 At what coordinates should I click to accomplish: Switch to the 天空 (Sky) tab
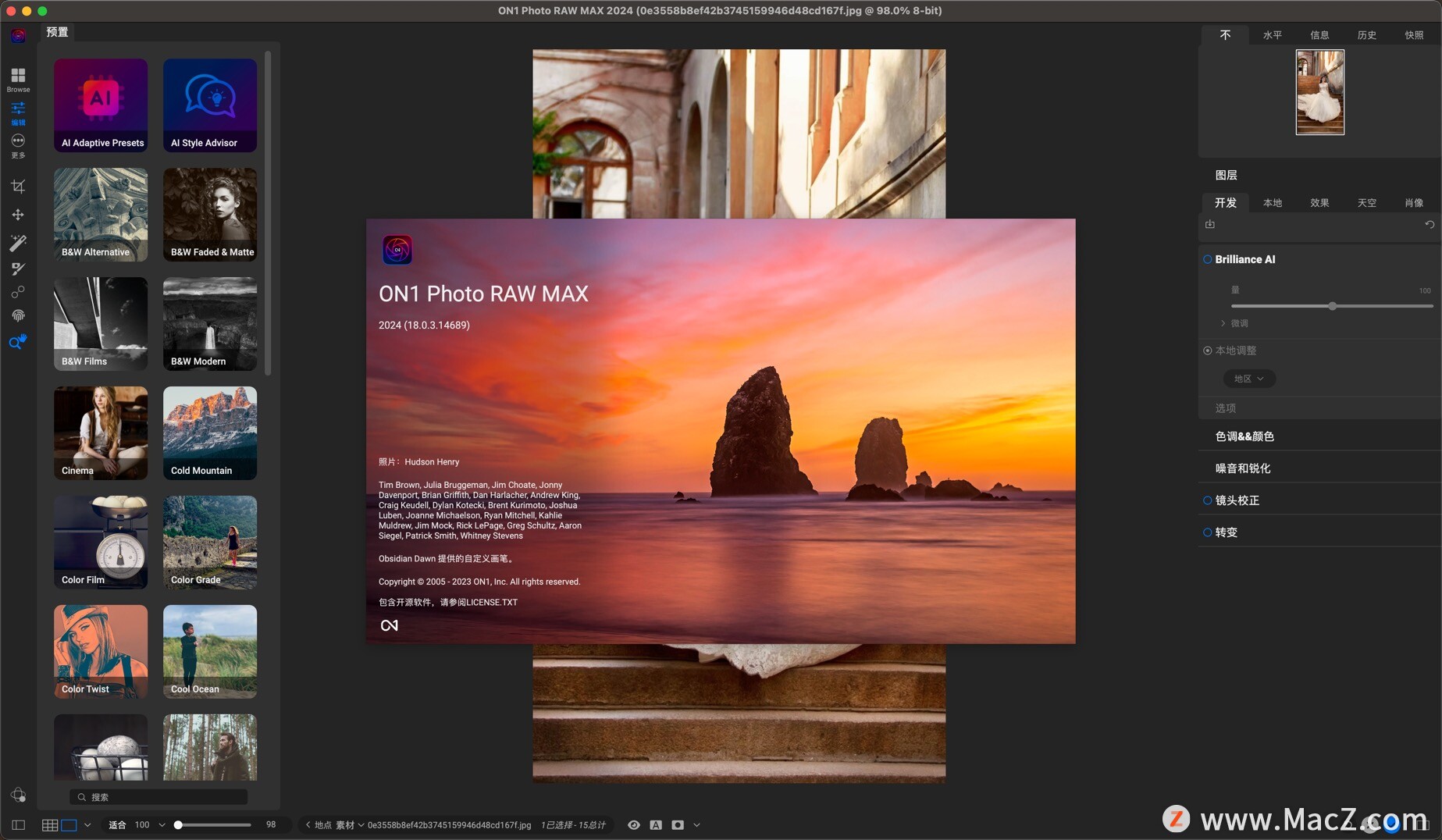[x=1367, y=202]
